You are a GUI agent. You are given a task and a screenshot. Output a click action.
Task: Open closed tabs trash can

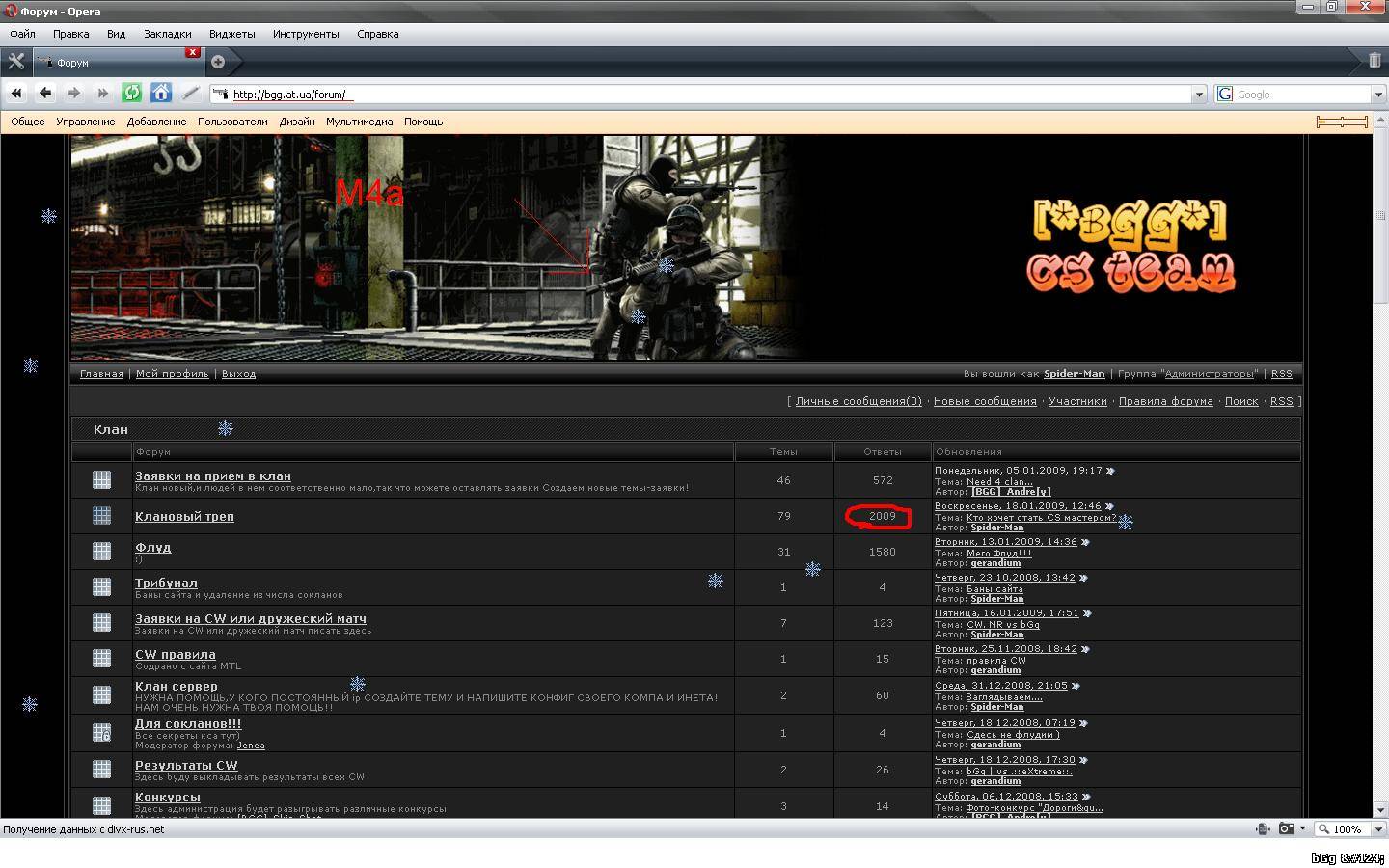(x=1375, y=60)
